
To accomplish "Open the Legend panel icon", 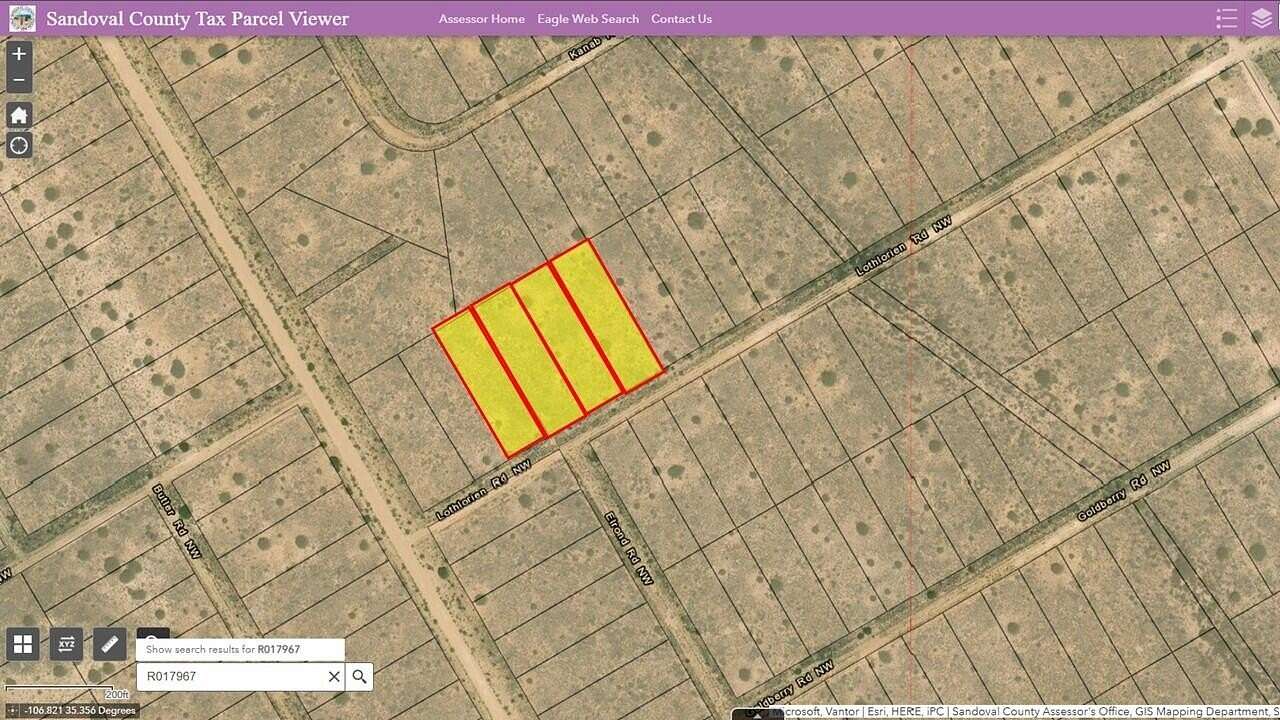I will [x=1227, y=18].
